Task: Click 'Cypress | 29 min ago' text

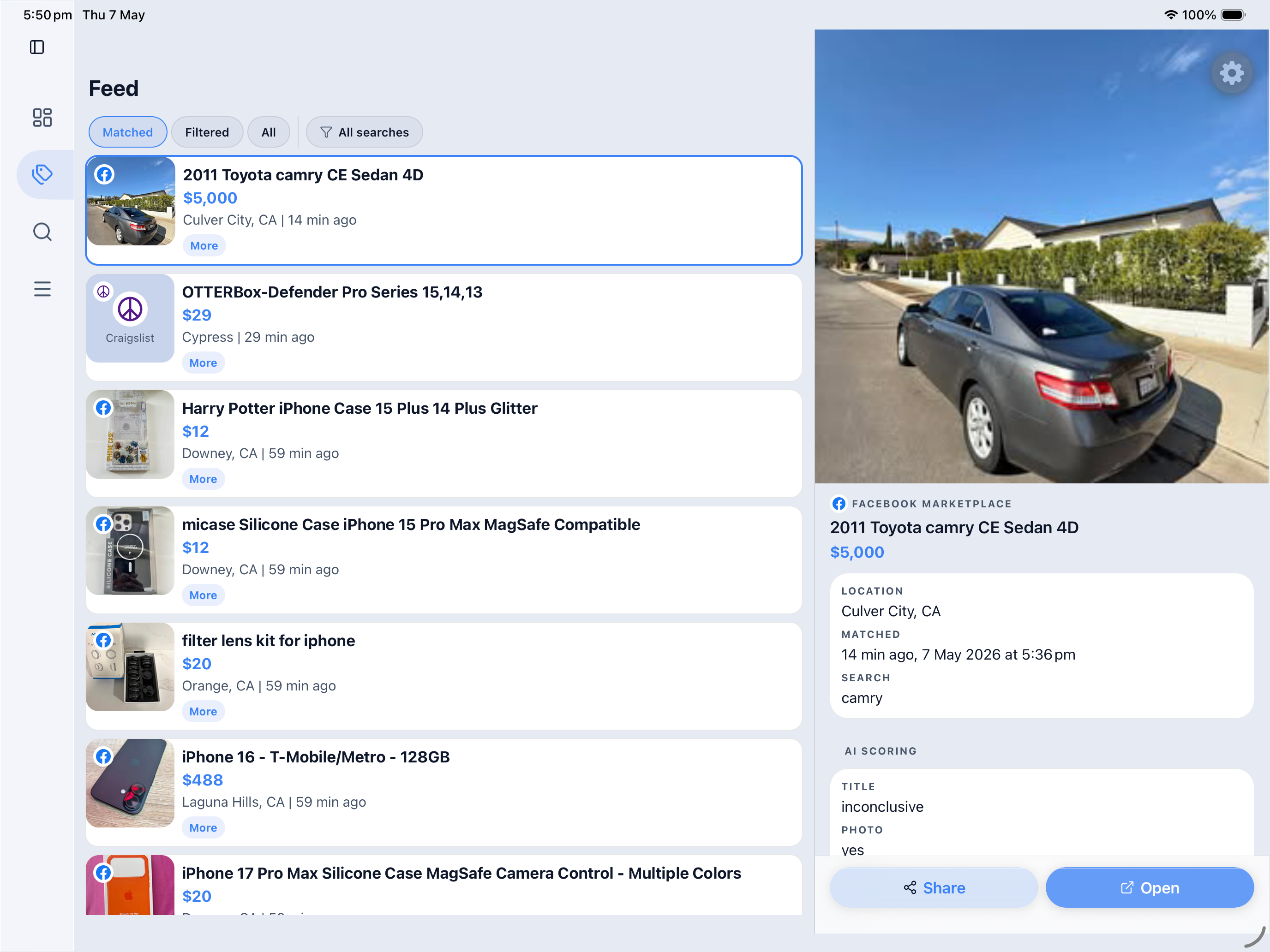Action: coord(249,337)
